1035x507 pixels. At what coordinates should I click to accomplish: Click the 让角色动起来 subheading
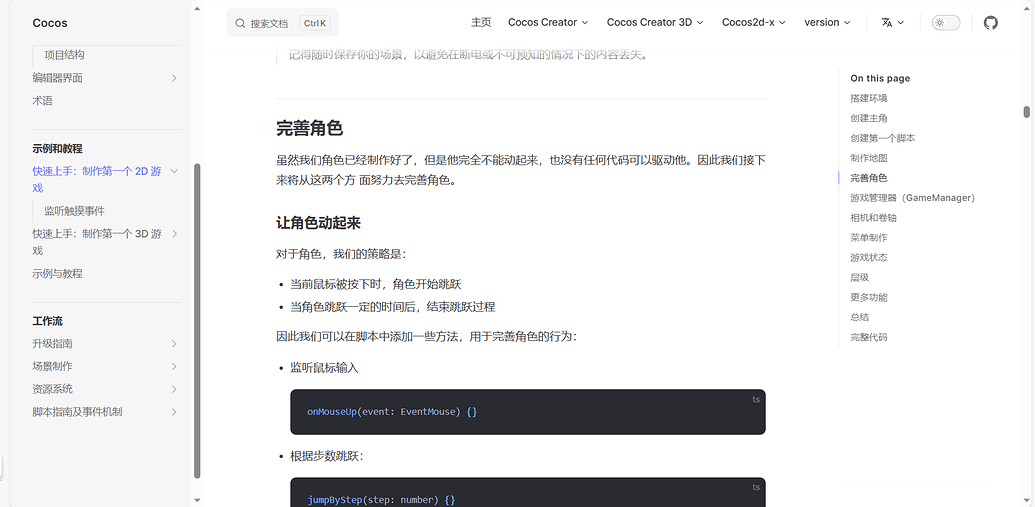pyautogui.click(x=318, y=223)
